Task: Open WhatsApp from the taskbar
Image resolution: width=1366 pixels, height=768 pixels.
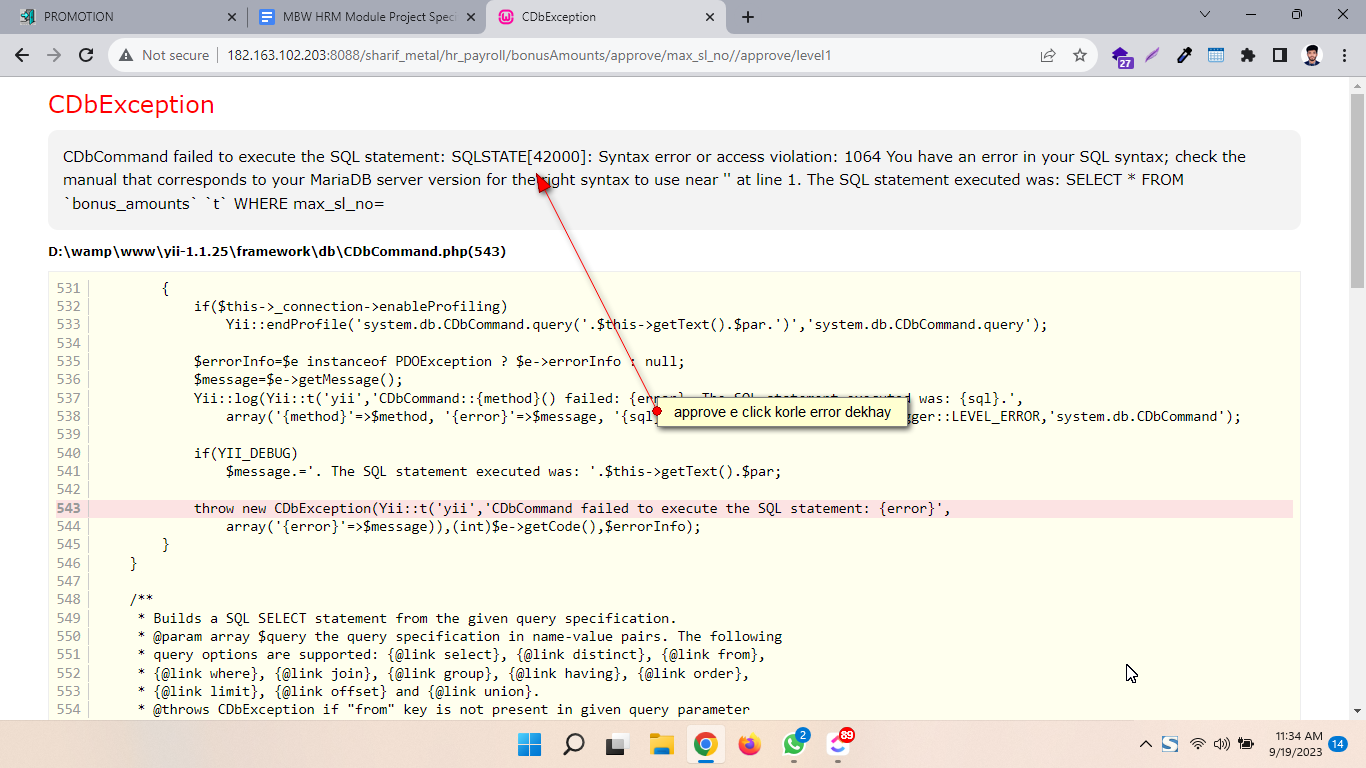Action: [x=793, y=745]
